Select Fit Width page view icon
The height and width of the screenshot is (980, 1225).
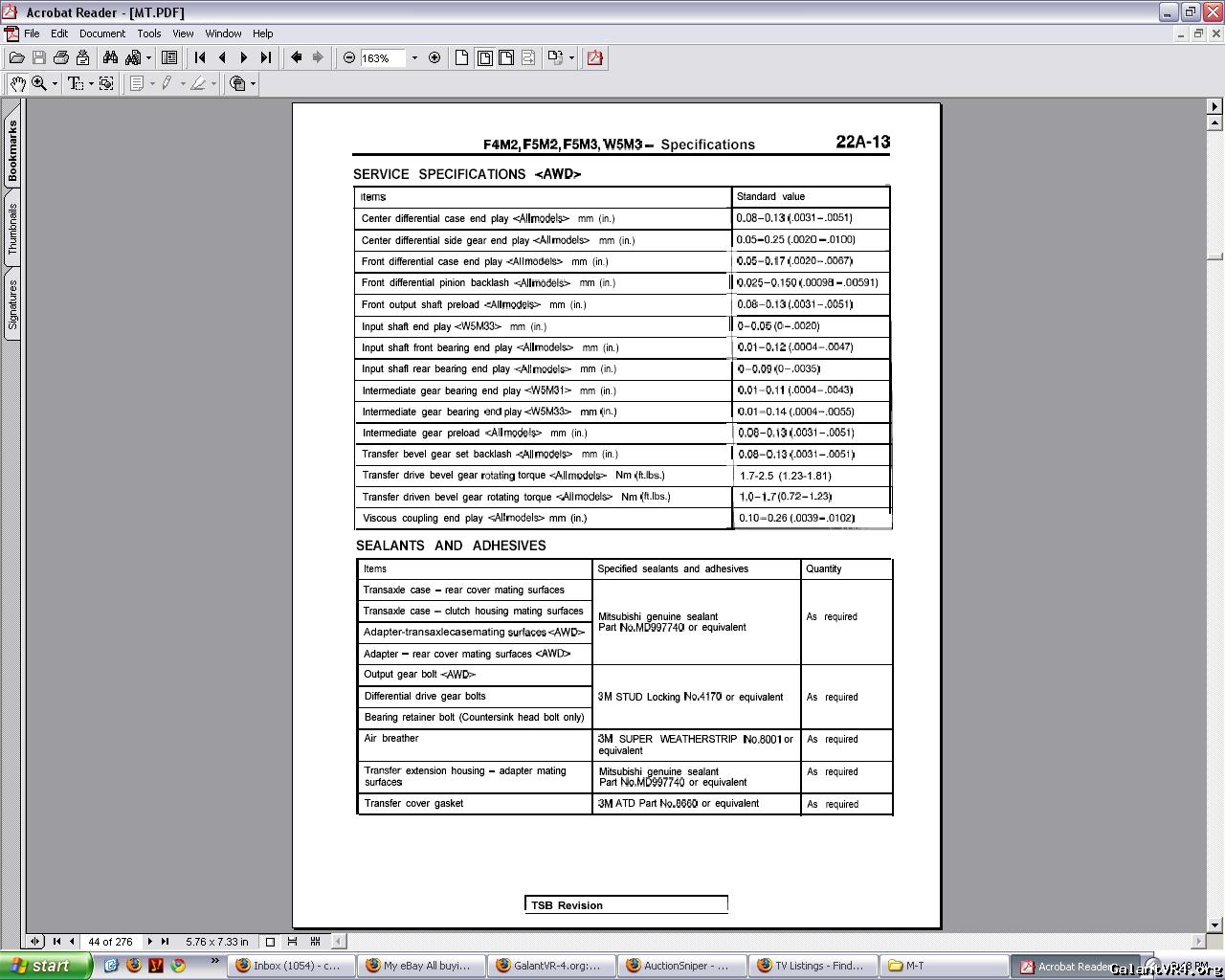click(506, 58)
